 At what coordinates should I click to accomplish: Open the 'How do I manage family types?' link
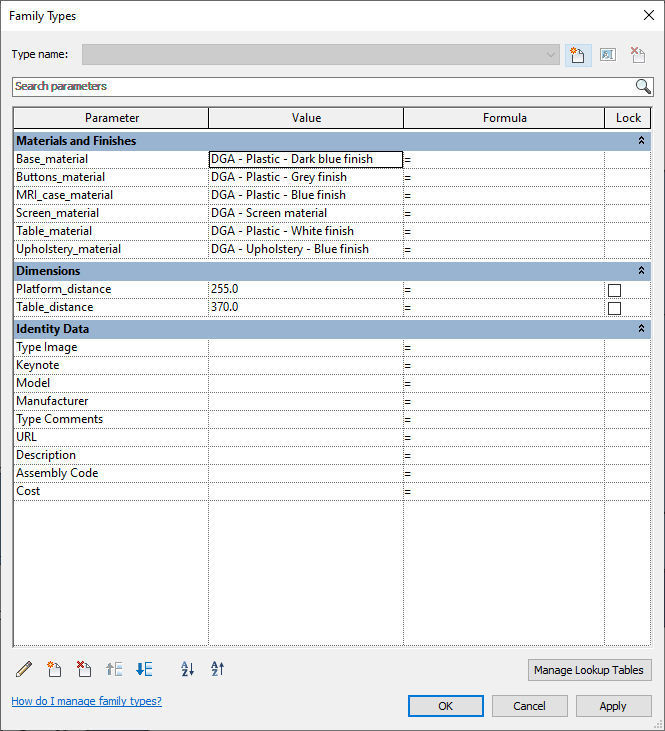point(86,701)
